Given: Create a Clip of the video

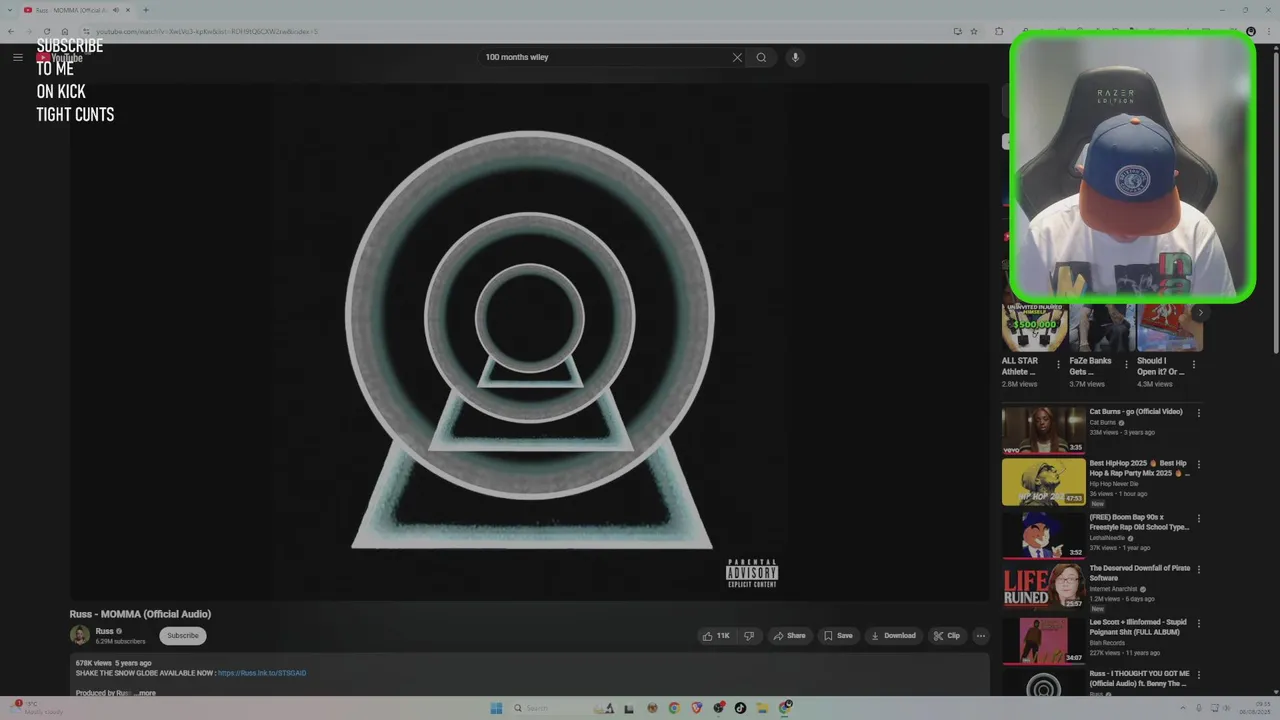Looking at the screenshot, I should click(946, 635).
